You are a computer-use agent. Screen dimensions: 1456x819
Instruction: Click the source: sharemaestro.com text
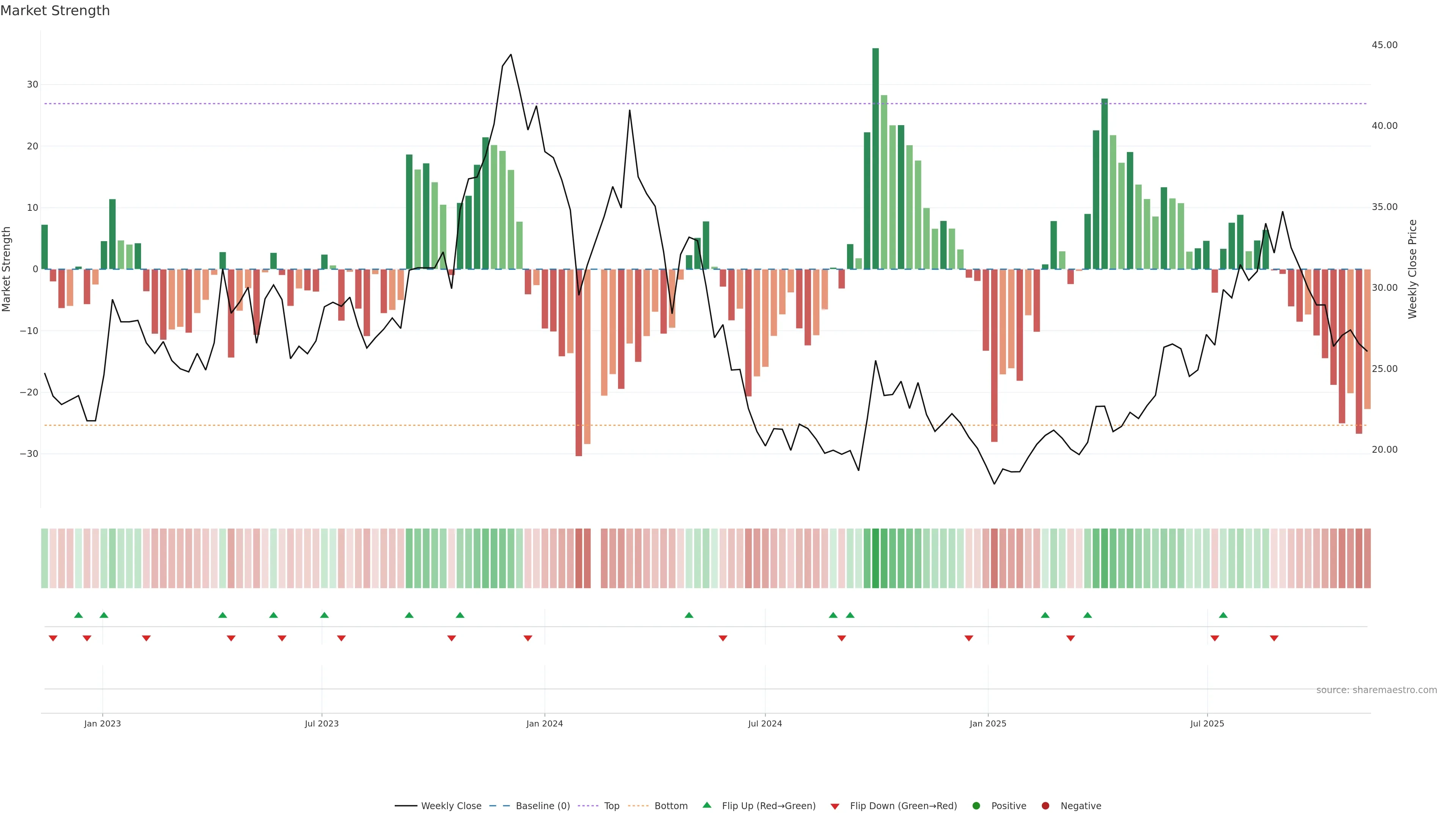pos(1376,690)
